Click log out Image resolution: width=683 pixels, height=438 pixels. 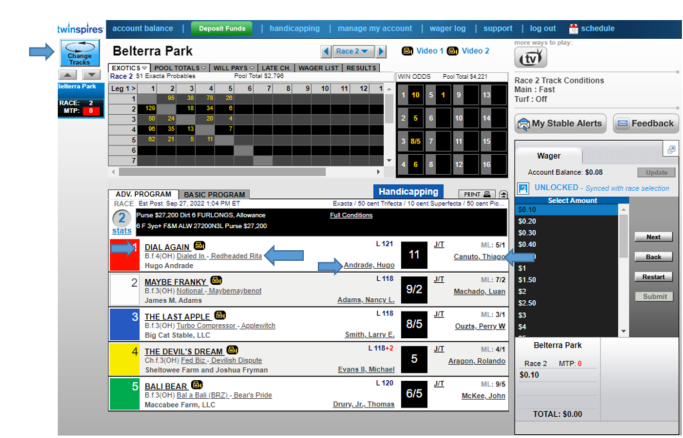pos(543,28)
